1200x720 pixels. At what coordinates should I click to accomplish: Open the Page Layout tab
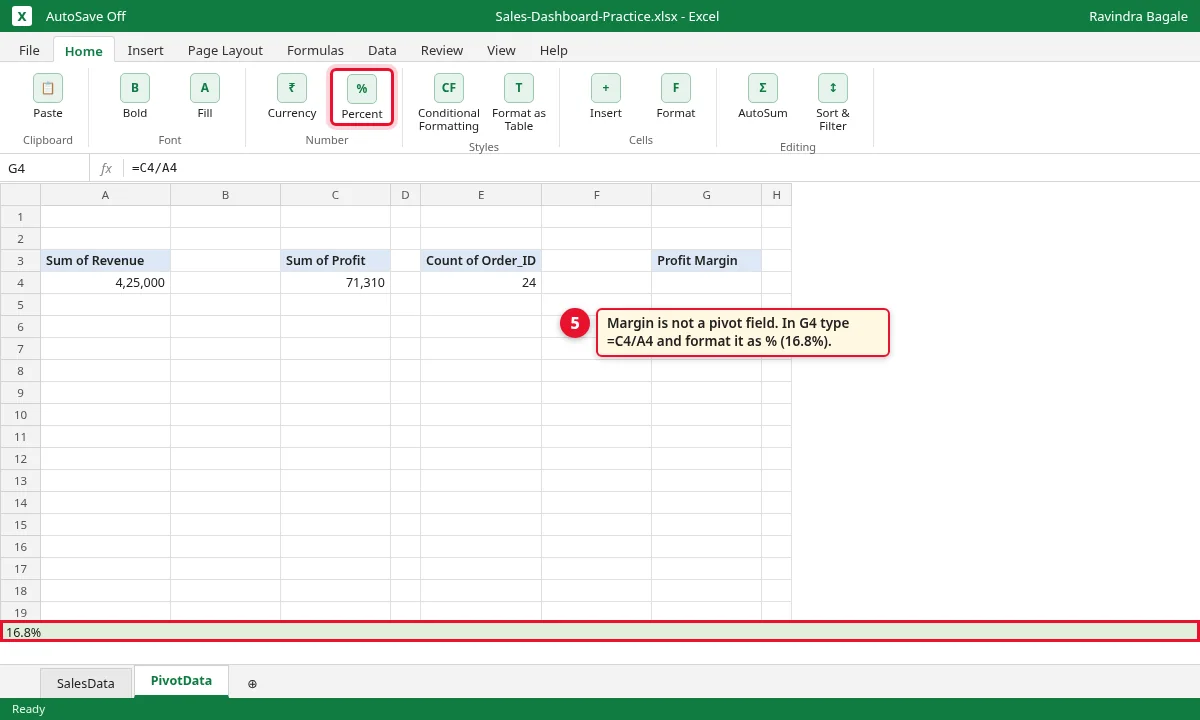(x=225, y=50)
